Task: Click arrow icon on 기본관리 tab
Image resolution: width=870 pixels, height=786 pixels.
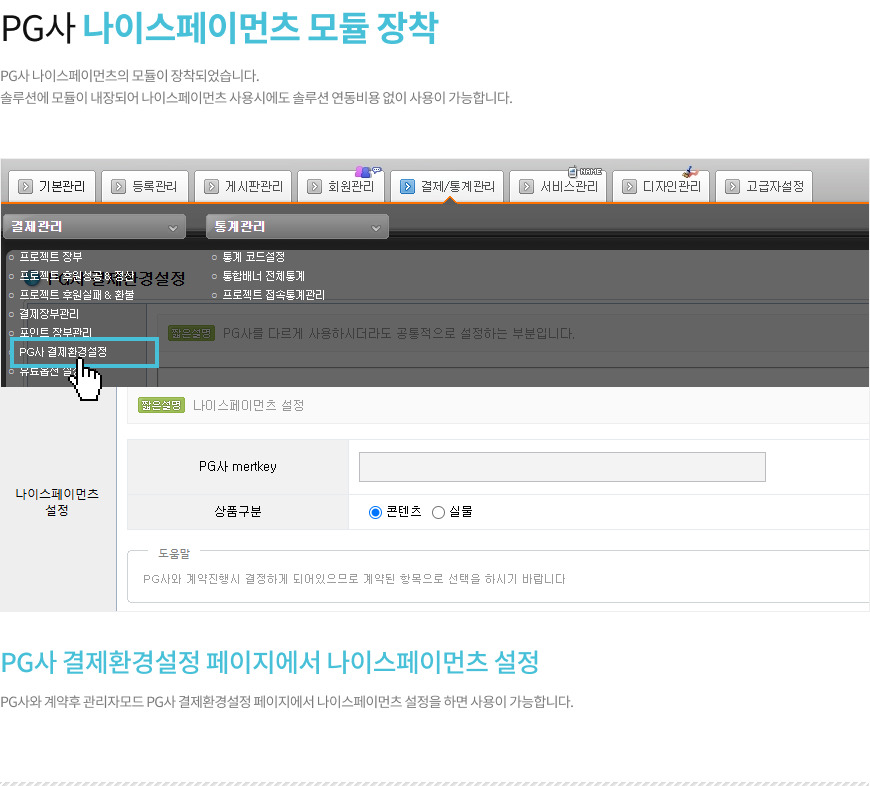Action: [x=25, y=186]
